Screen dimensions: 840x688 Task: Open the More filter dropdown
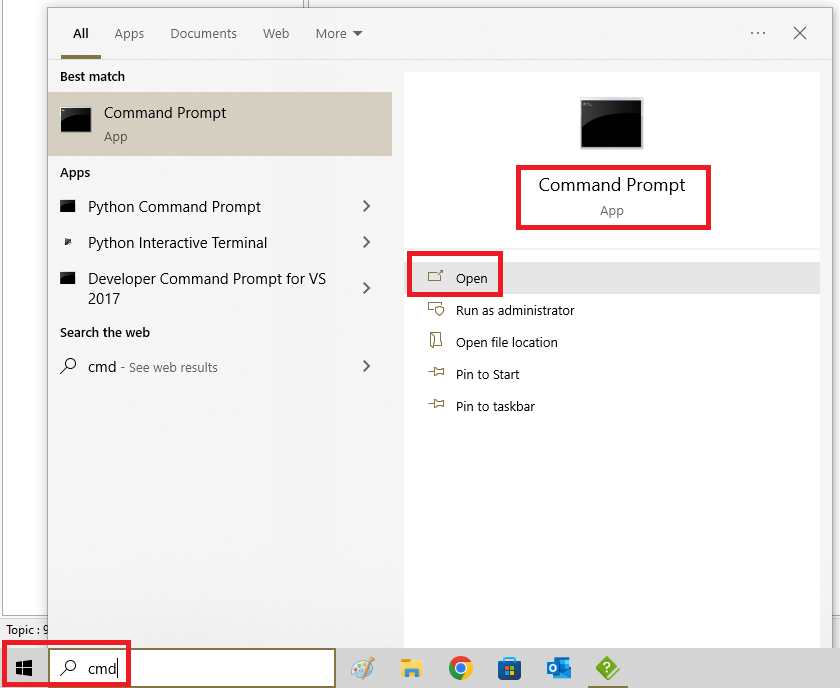[x=339, y=33]
